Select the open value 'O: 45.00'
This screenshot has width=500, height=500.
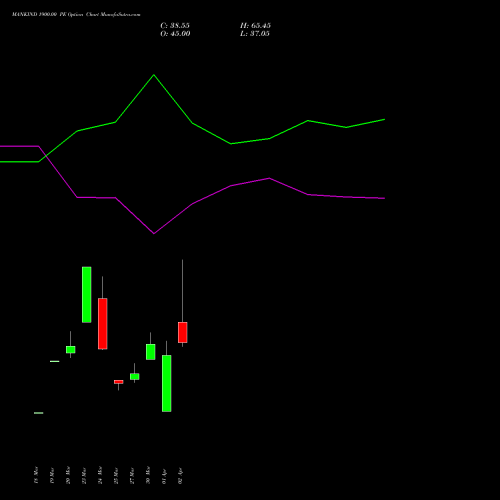[x=175, y=34]
